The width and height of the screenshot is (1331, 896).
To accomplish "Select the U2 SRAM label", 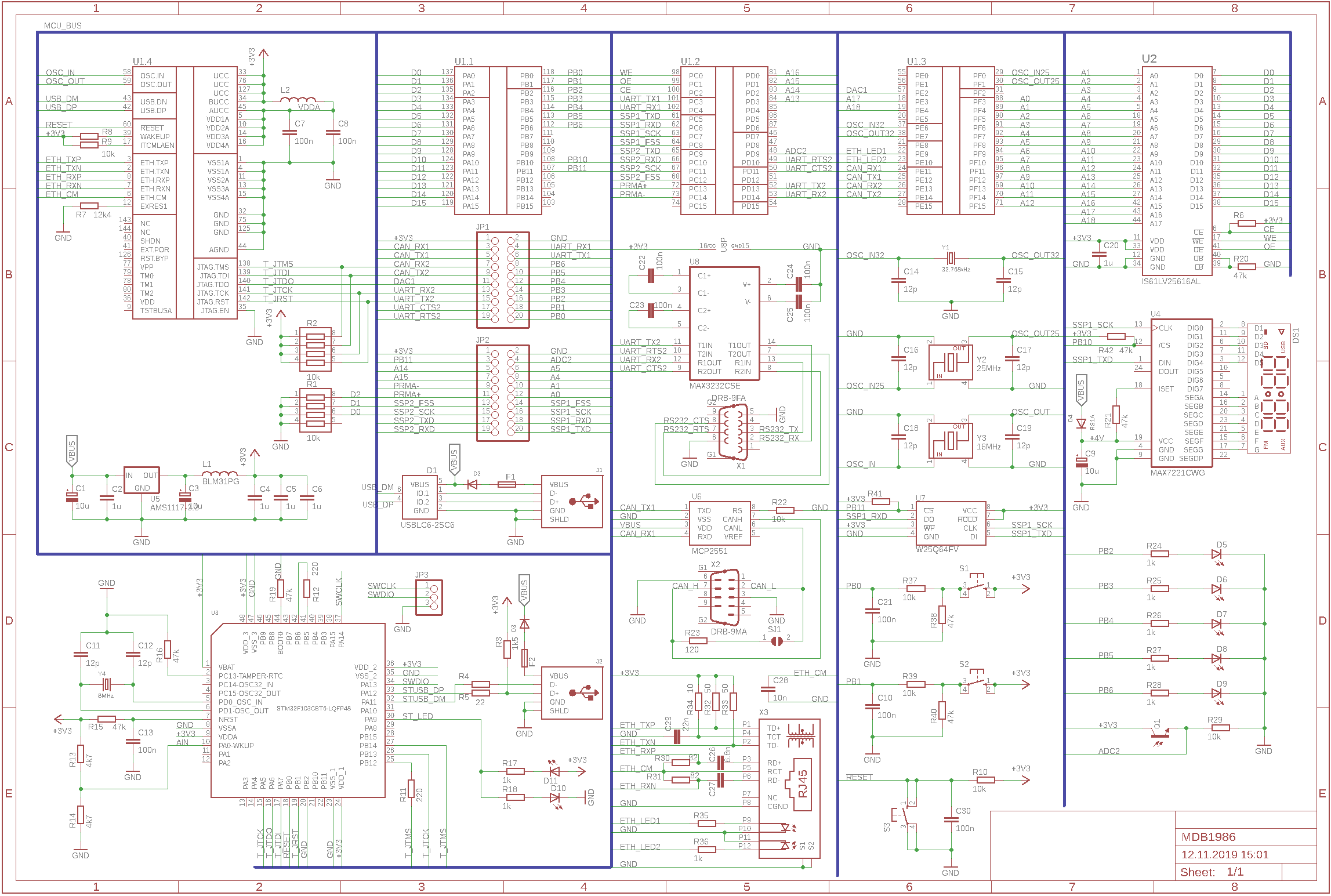I will click(x=1149, y=59).
